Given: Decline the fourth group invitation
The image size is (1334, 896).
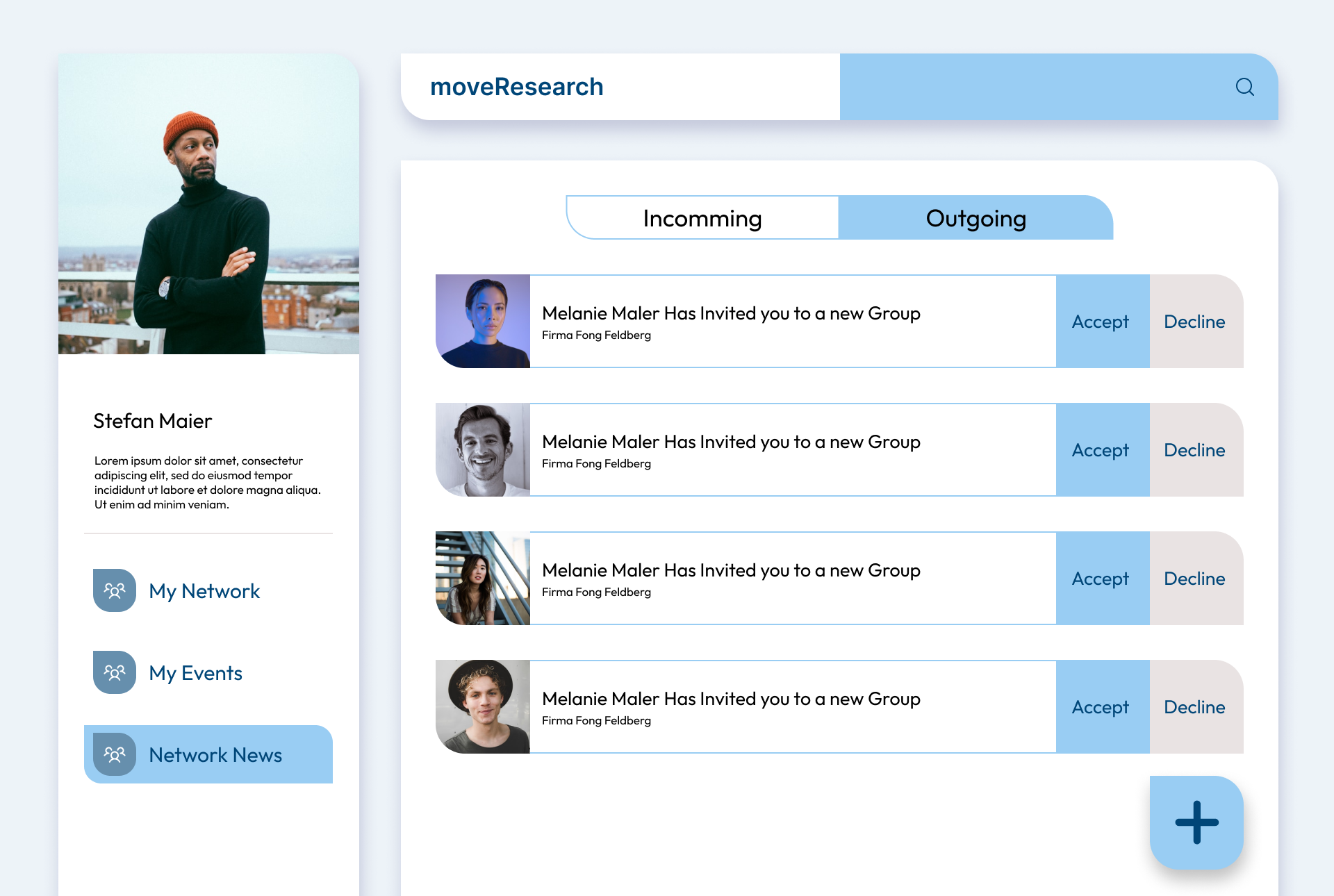Looking at the screenshot, I should pos(1195,707).
